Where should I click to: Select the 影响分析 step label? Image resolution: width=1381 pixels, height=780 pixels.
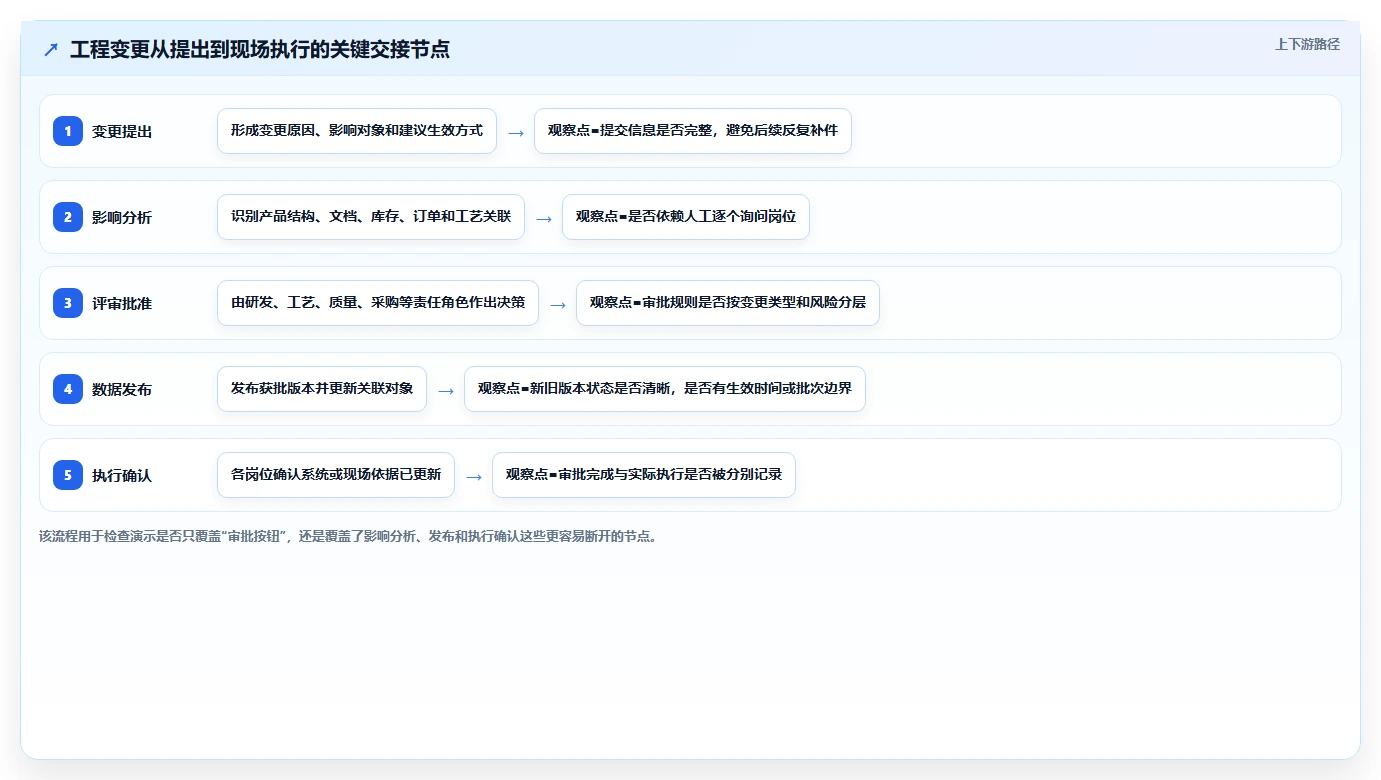[x=122, y=217]
